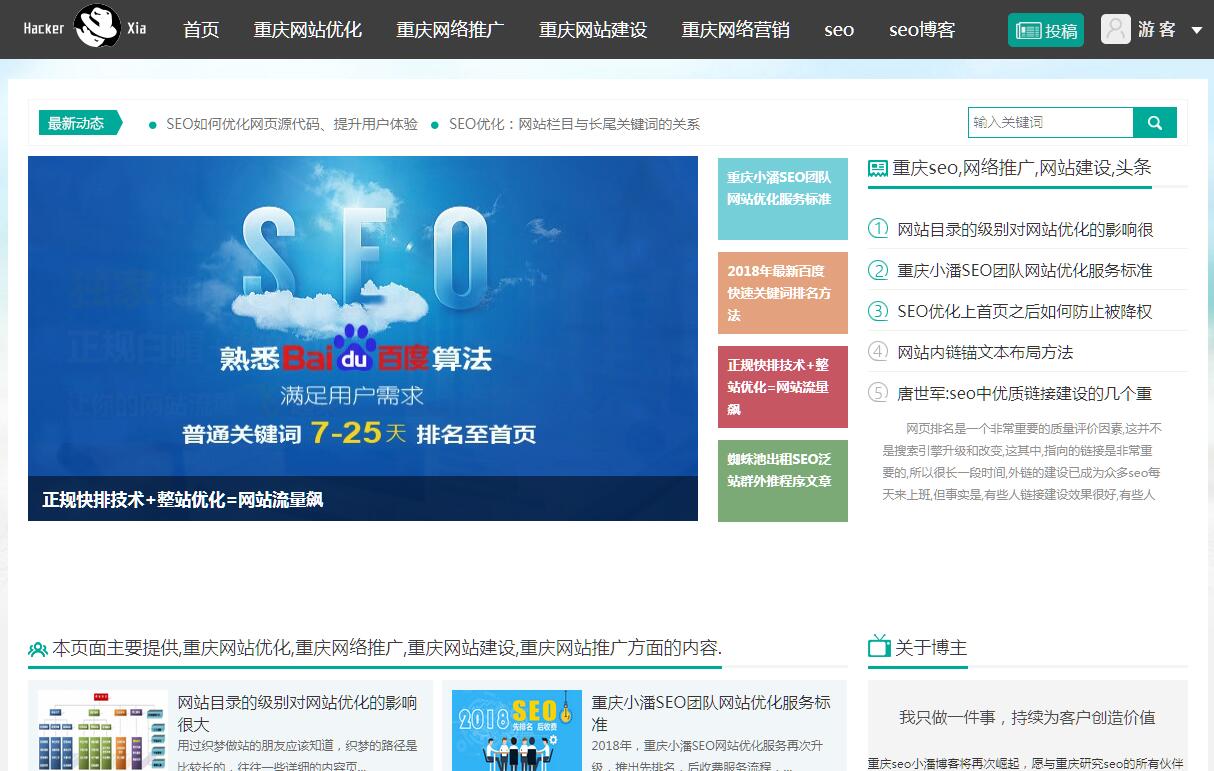Click the excerpt beginning 用过织梦做站的朋友应该知道
Viewport: 1214px width, 771px height.
coord(297,755)
